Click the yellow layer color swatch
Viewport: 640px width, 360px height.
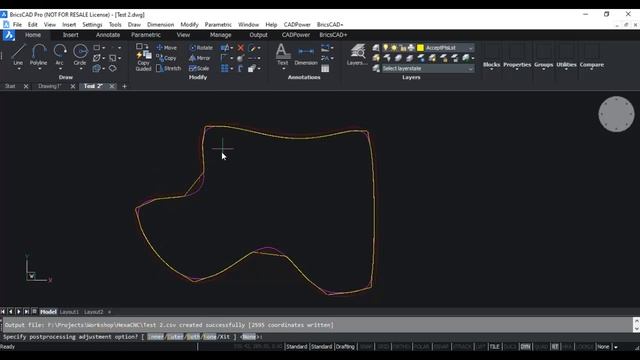(420, 48)
